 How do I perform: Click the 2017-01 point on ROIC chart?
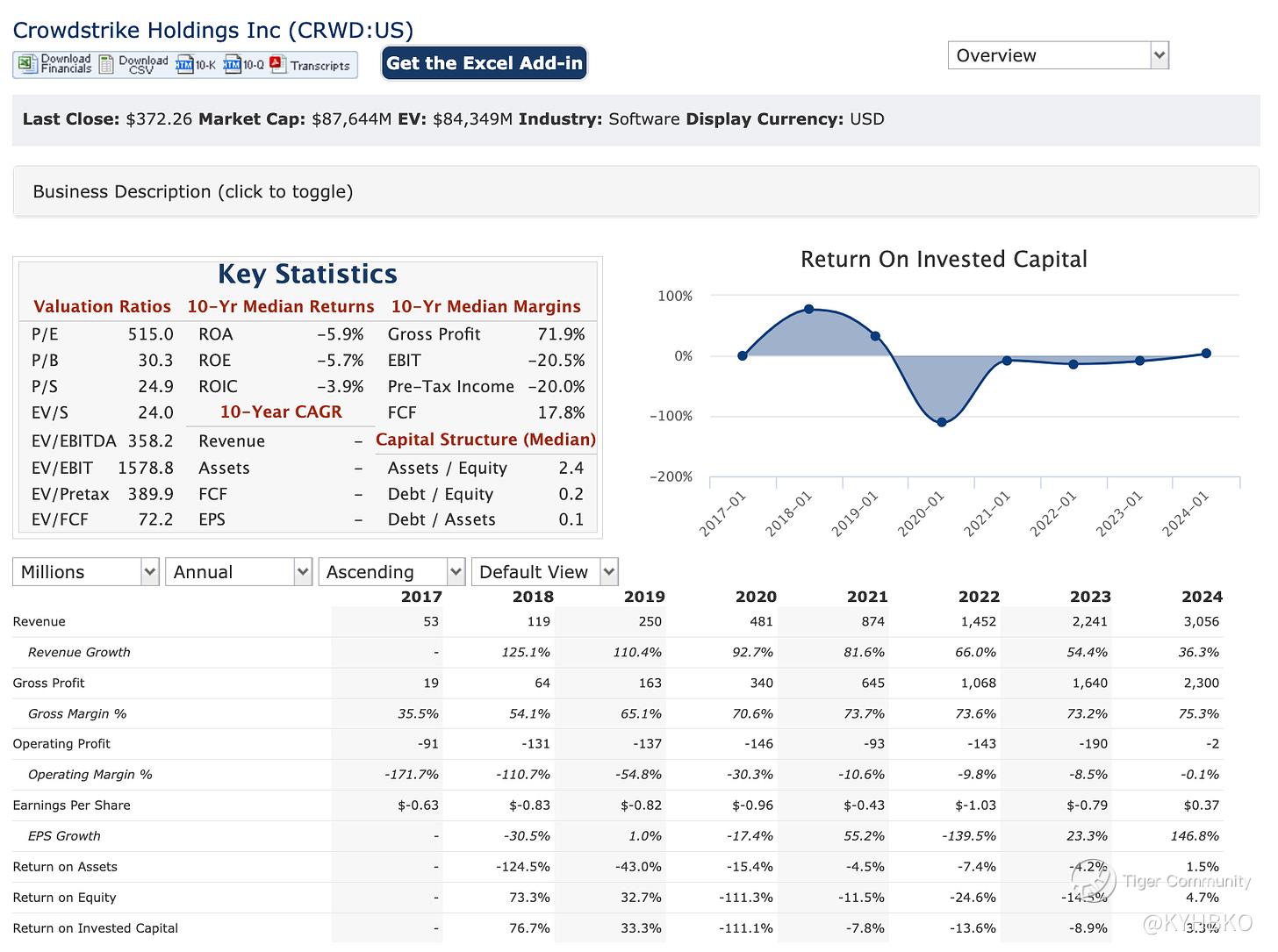coord(743,355)
